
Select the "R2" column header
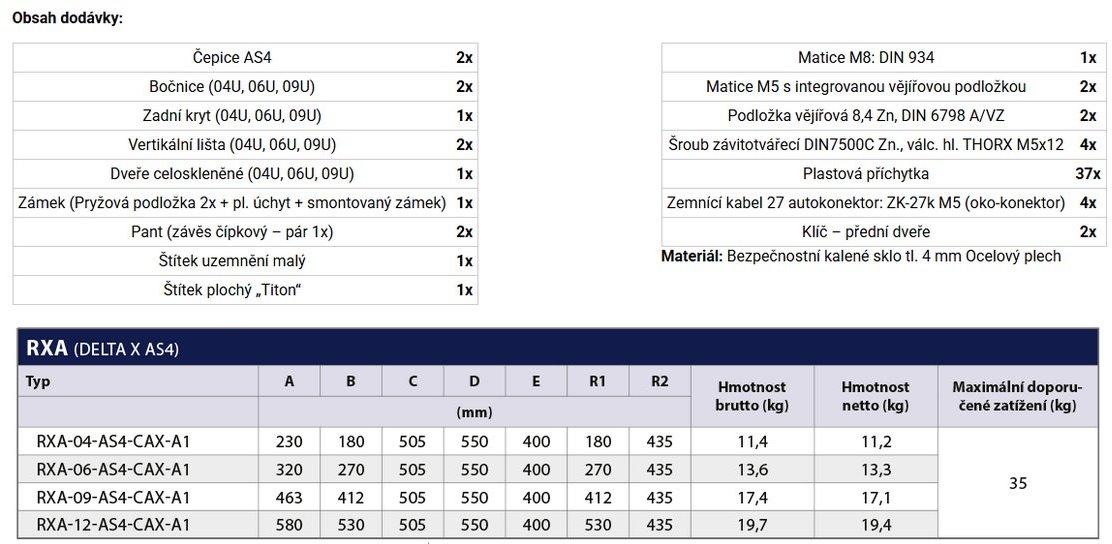coord(660,381)
